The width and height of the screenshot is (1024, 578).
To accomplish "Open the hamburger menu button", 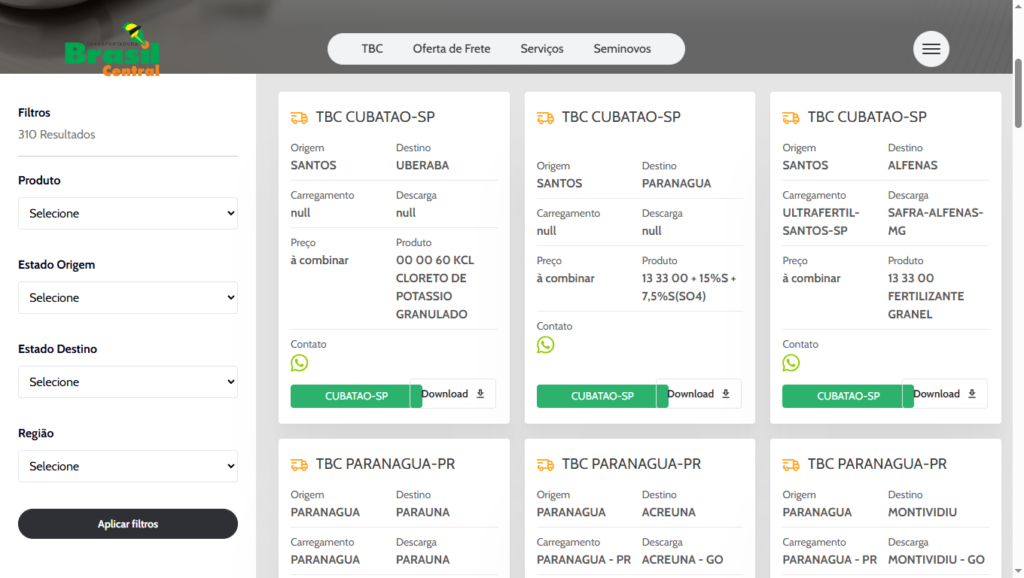I will click(930, 49).
